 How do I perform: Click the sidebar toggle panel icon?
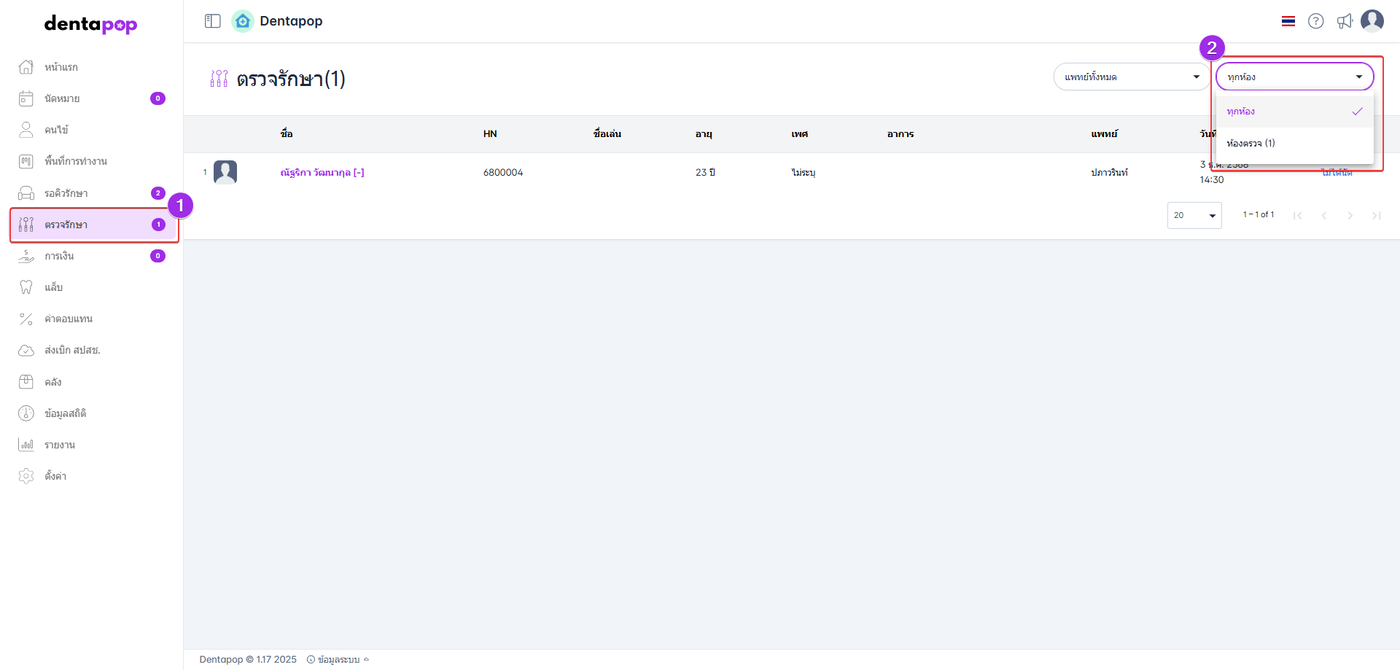[x=212, y=21]
